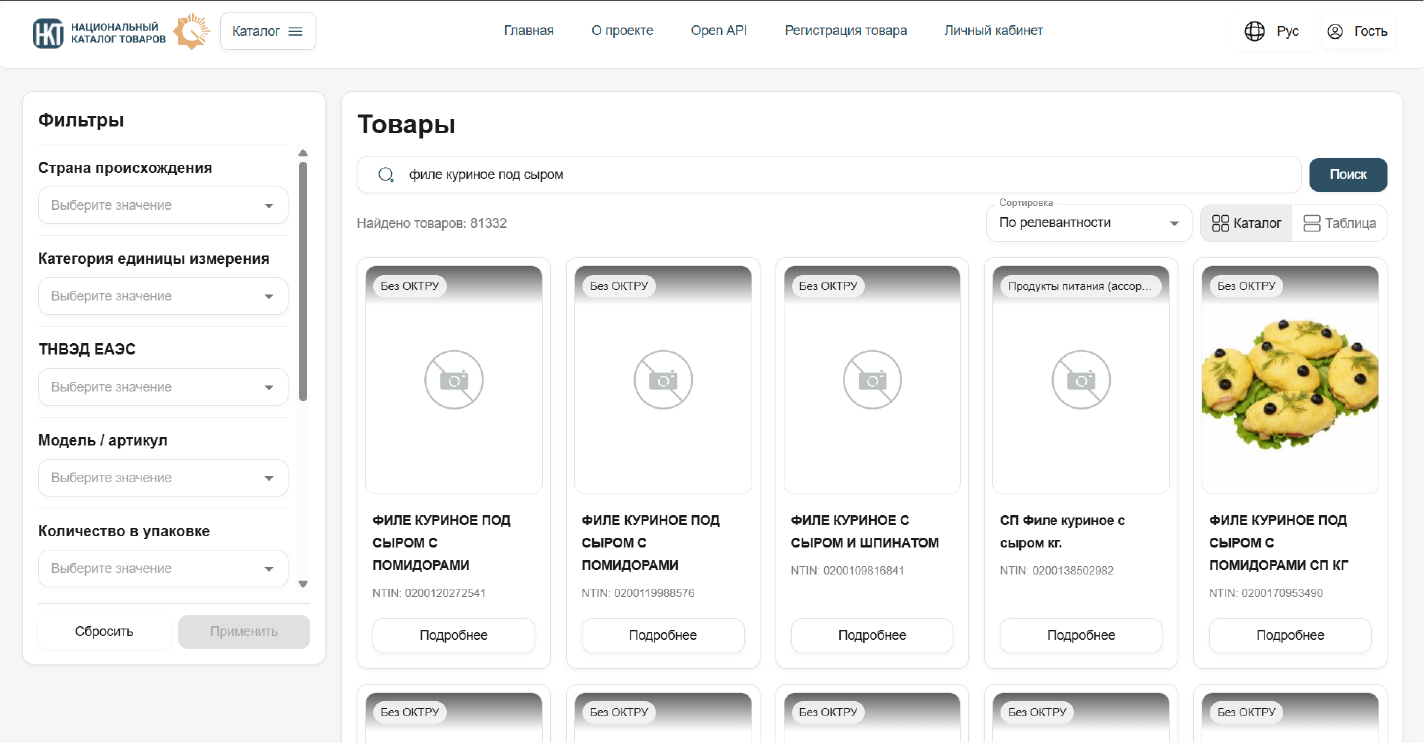
Task: Click no-photo placeholder on first product card
Action: pos(454,380)
